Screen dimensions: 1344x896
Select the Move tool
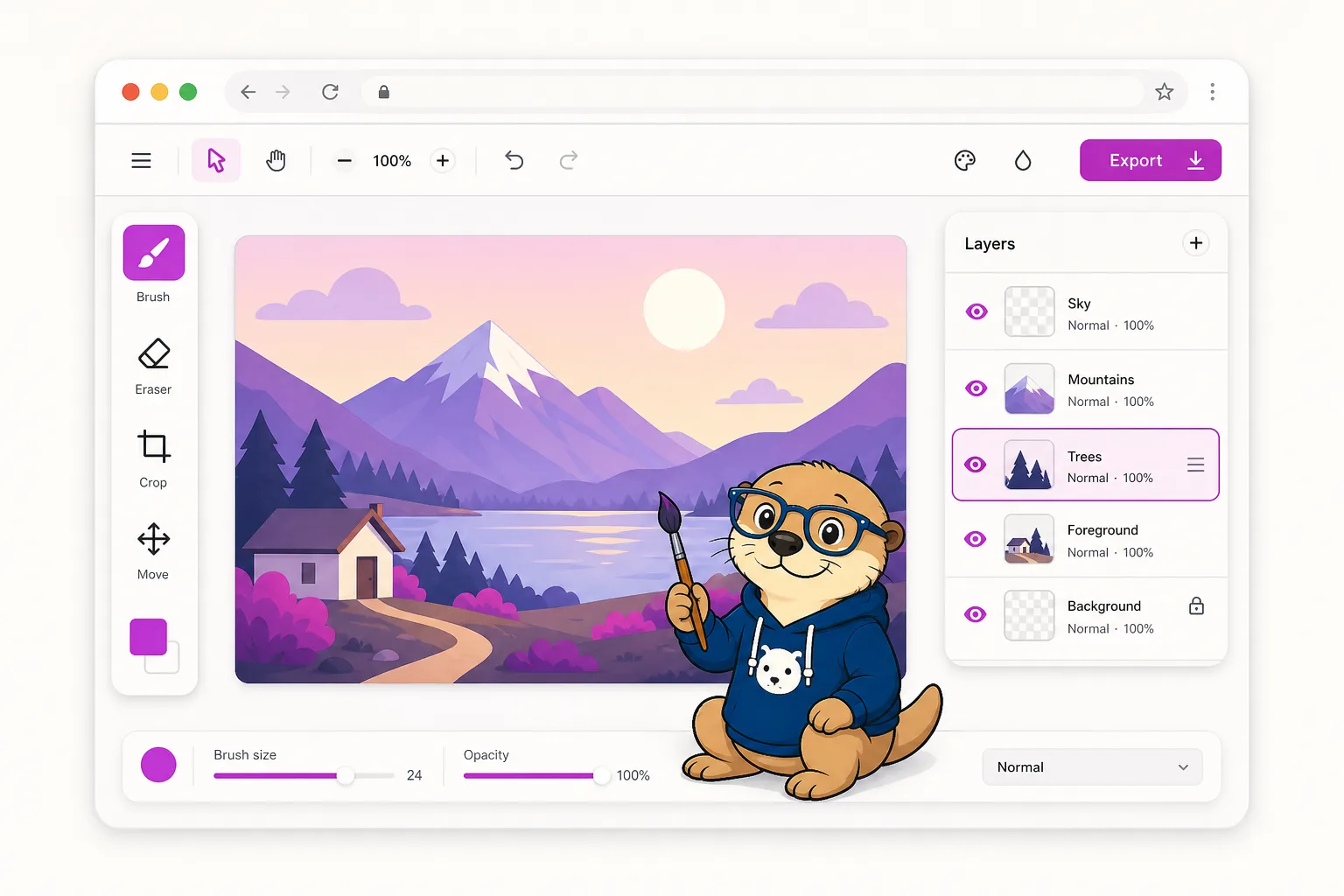pyautogui.click(x=154, y=539)
